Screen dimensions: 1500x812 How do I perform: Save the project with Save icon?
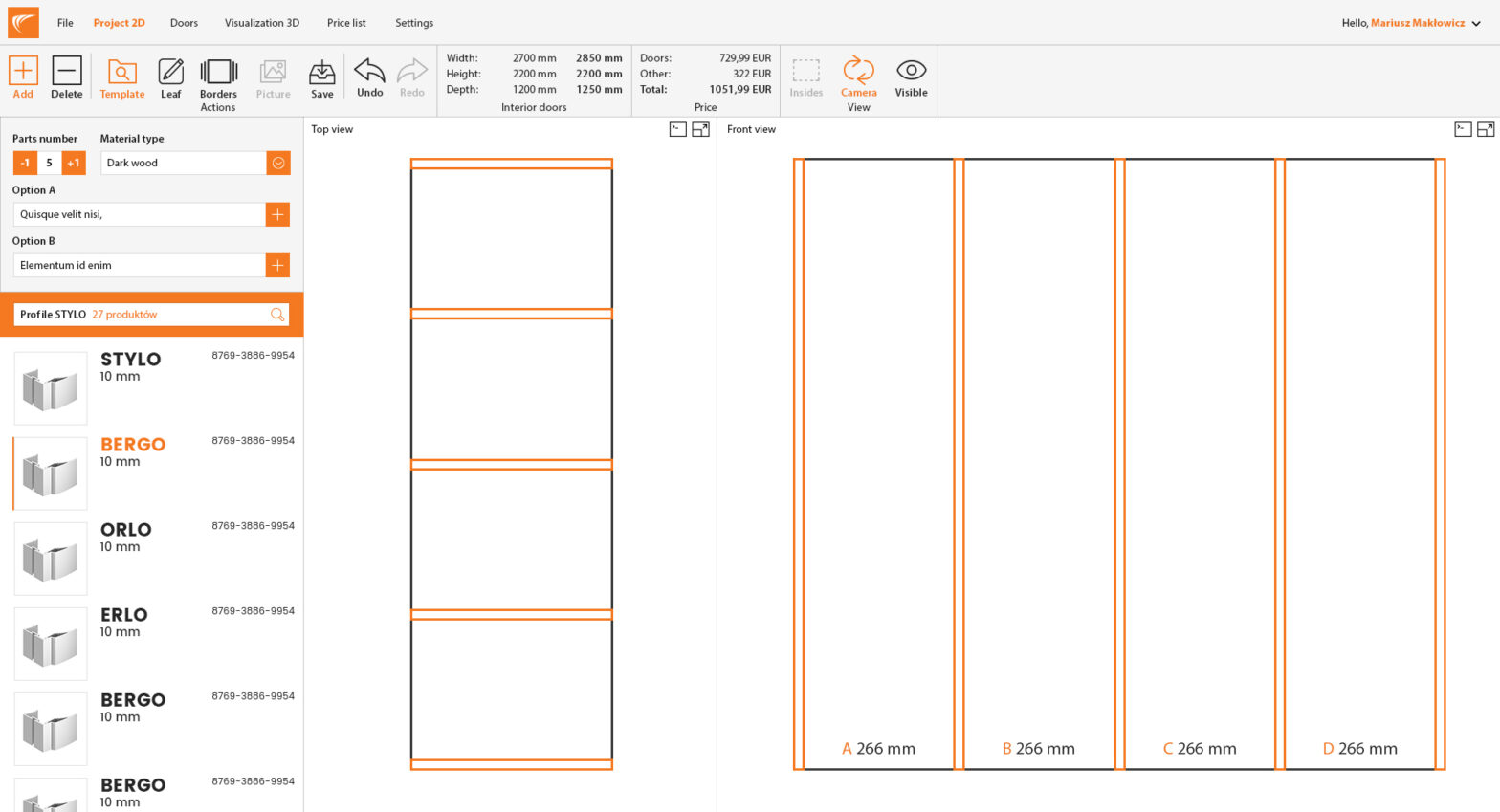[x=322, y=72]
